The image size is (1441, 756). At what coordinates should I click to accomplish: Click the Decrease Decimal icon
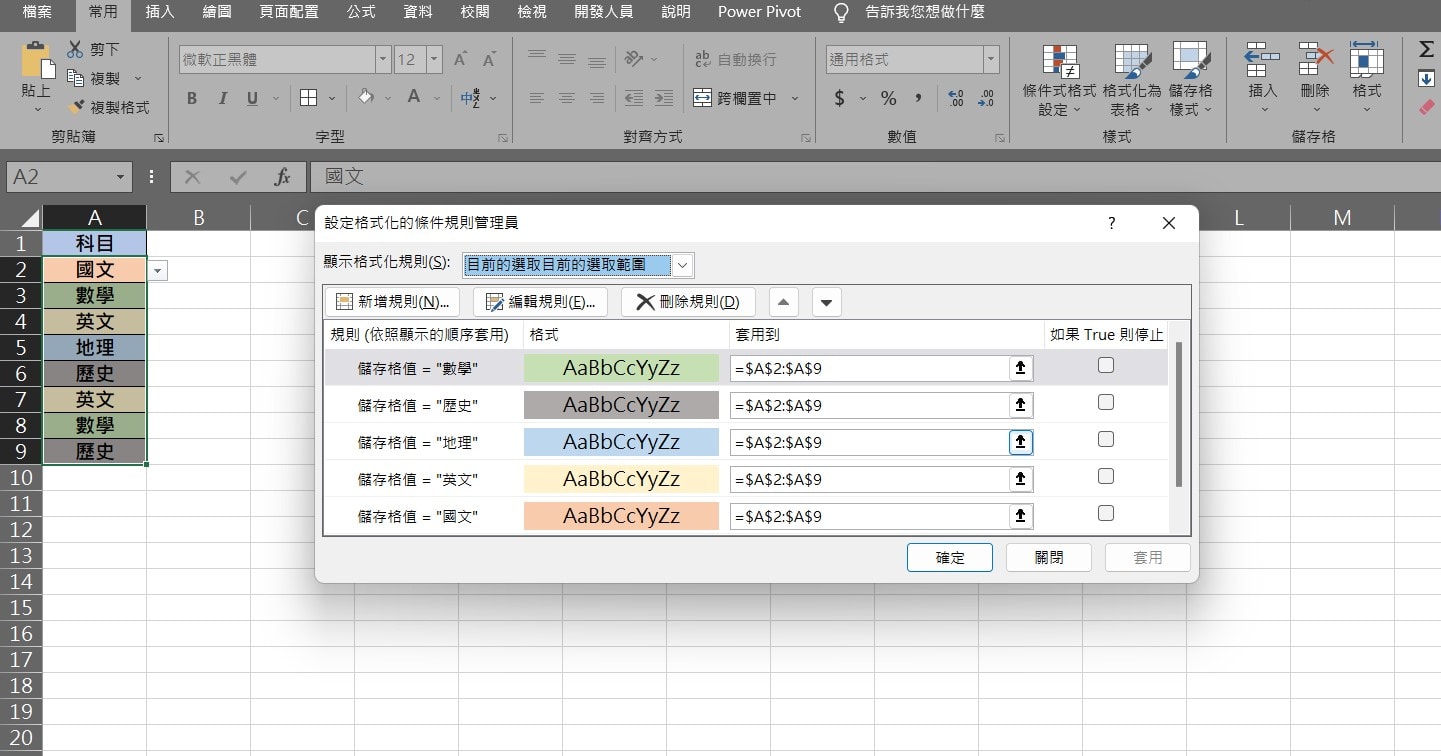[x=986, y=98]
